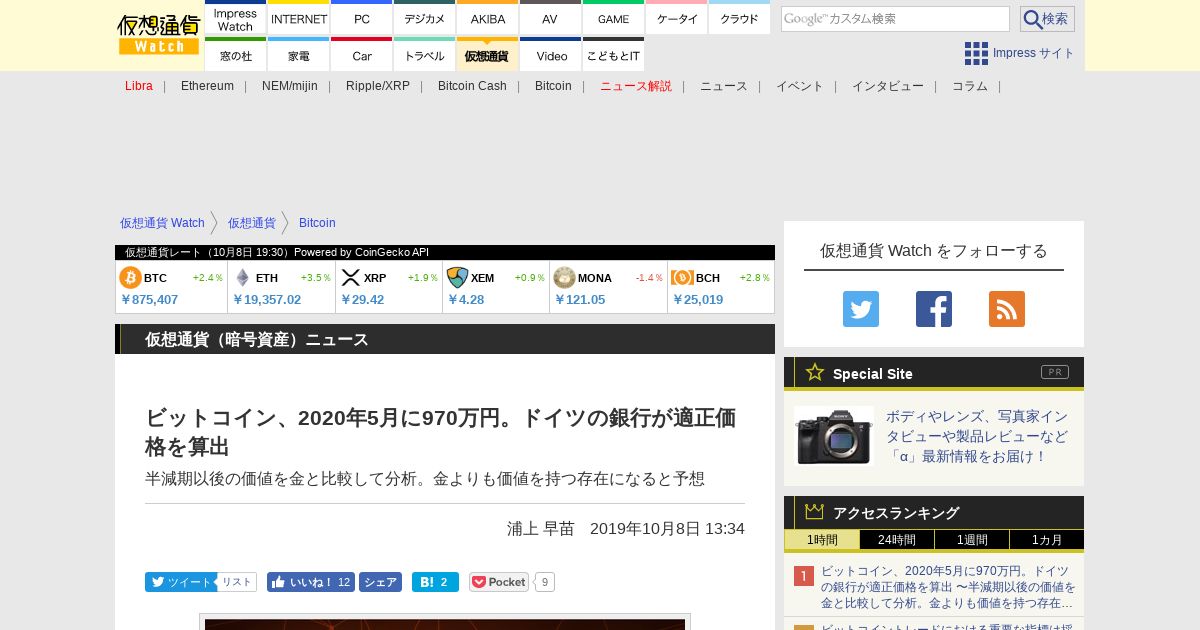Go to the Bitcoin Cash category
Screen dimensions: 1200x630
(x=472, y=86)
